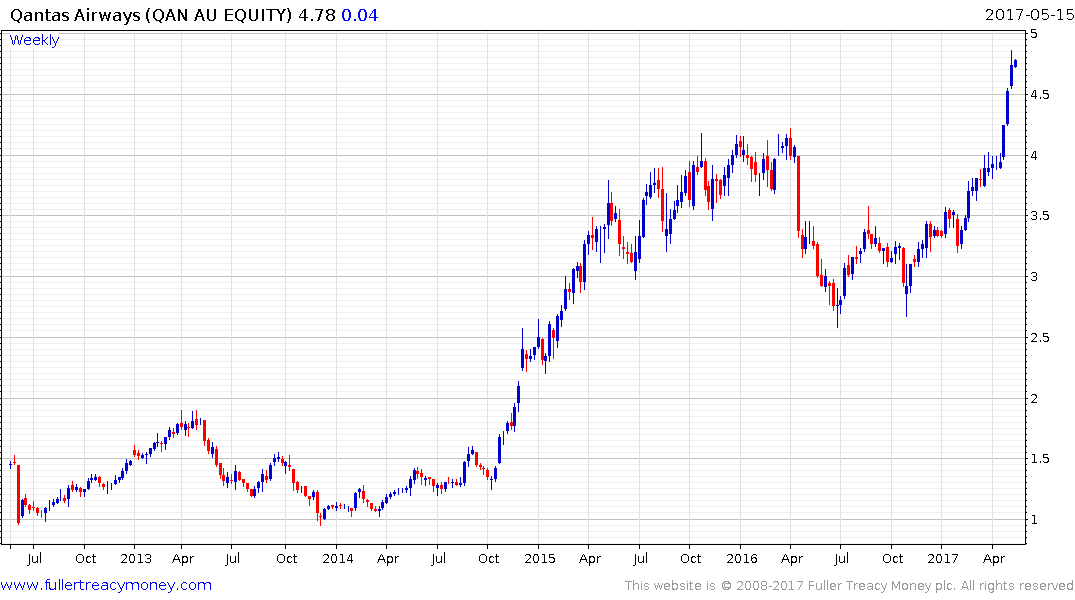Click the 2016 x-axis year label
The width and height of the screenshot is (1075, 600).
tap(742, 558)
